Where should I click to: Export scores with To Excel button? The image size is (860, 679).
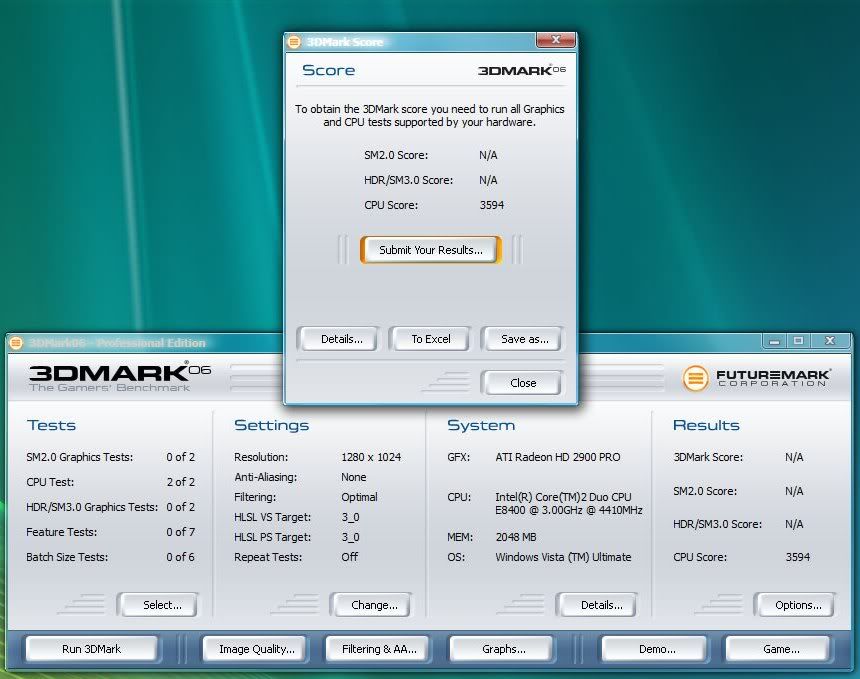(x=430, y=339)
